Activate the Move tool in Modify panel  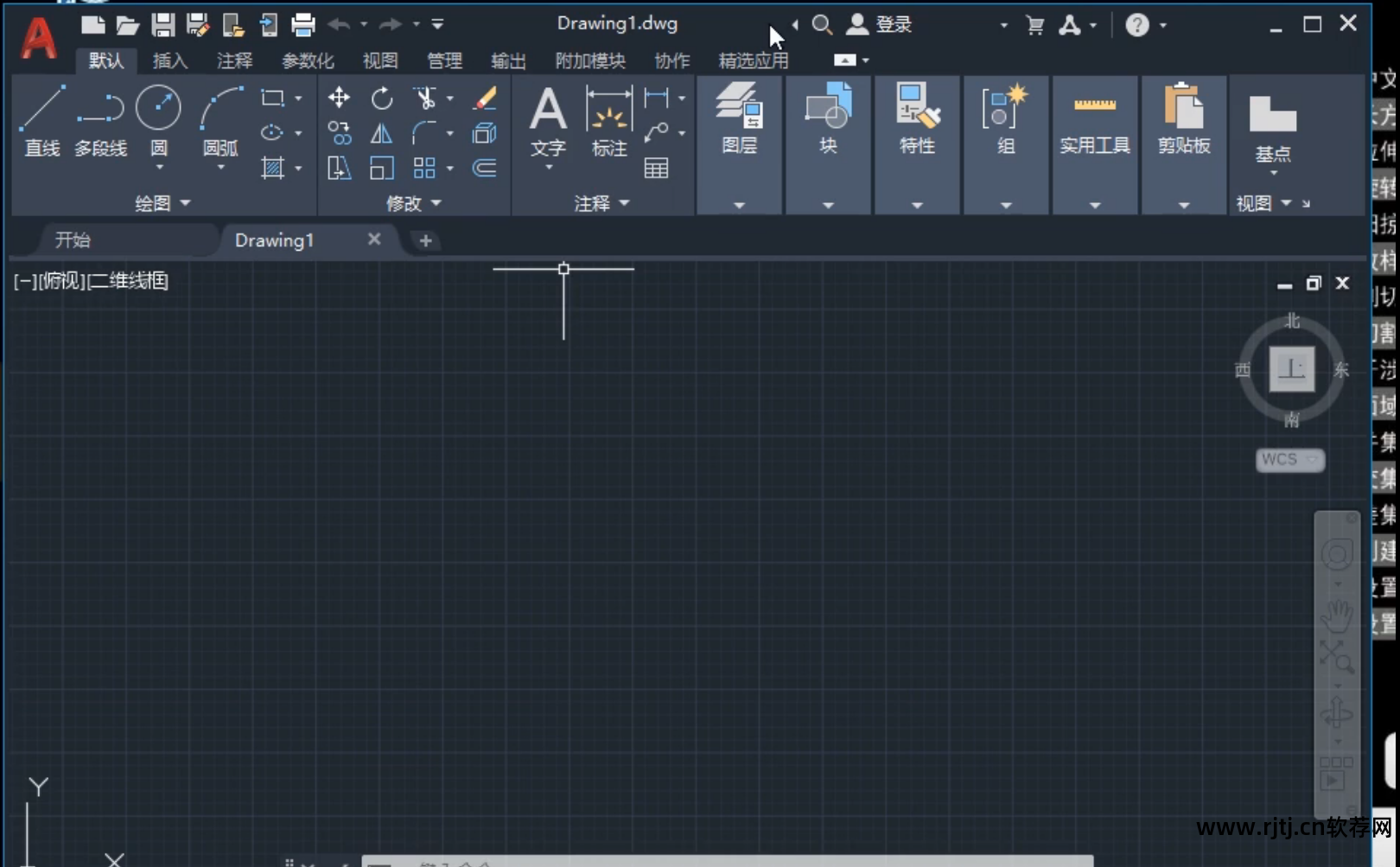click(339, 98)
